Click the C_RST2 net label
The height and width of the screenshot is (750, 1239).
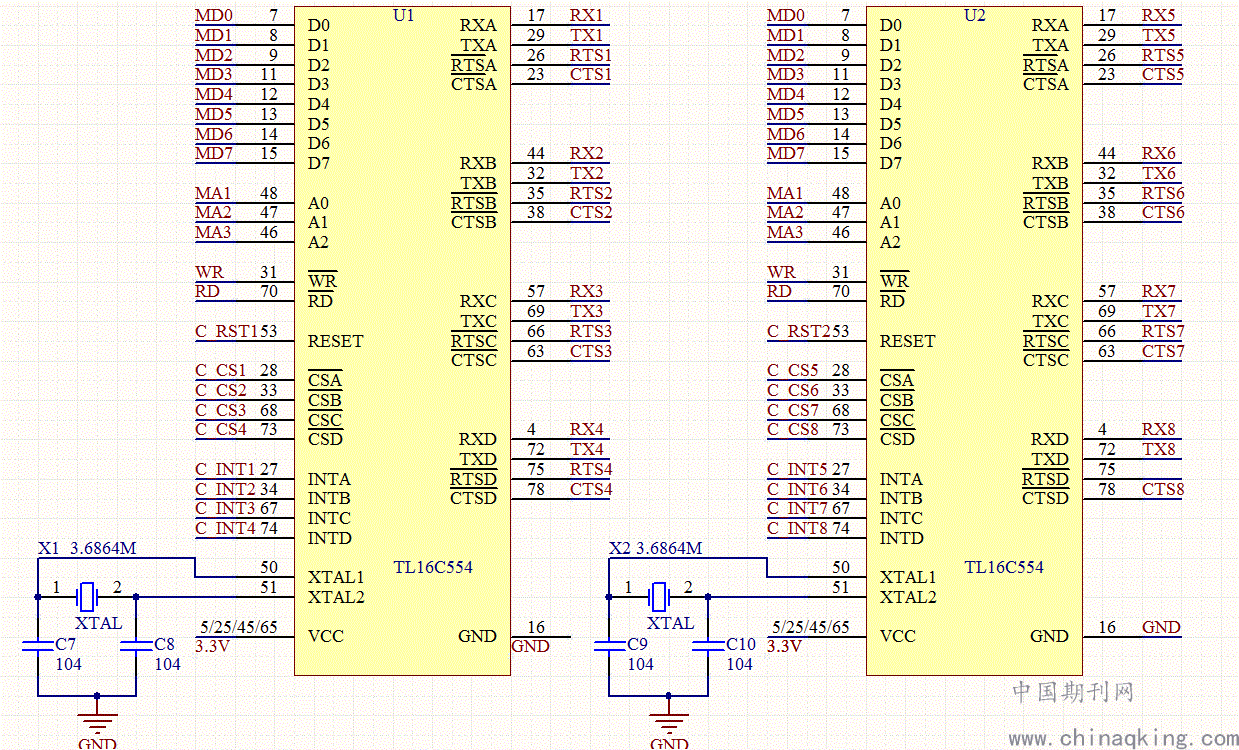click(799, 331)
